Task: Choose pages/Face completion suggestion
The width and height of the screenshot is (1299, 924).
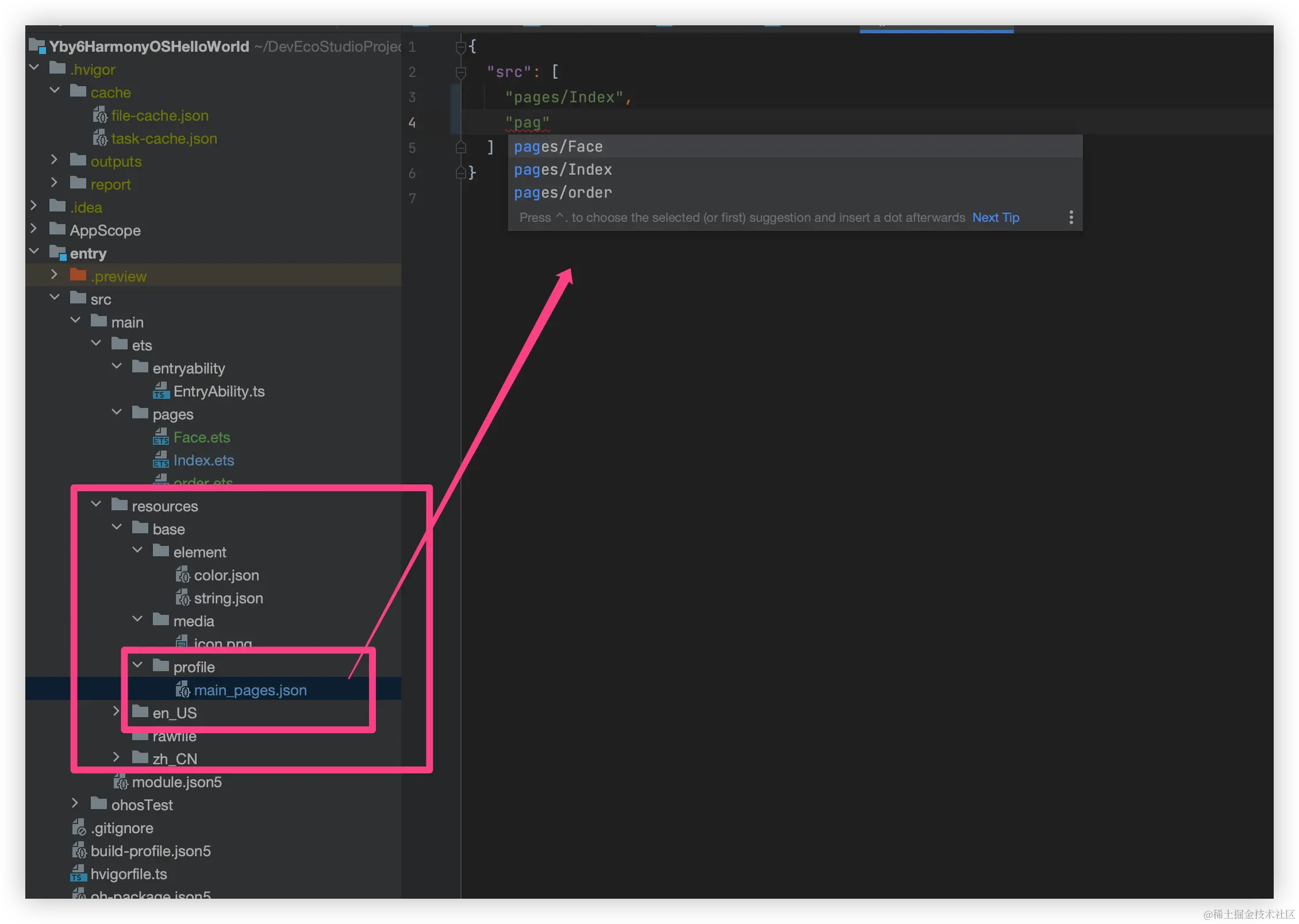Action: pyautogui.click(x=558, y=147)
